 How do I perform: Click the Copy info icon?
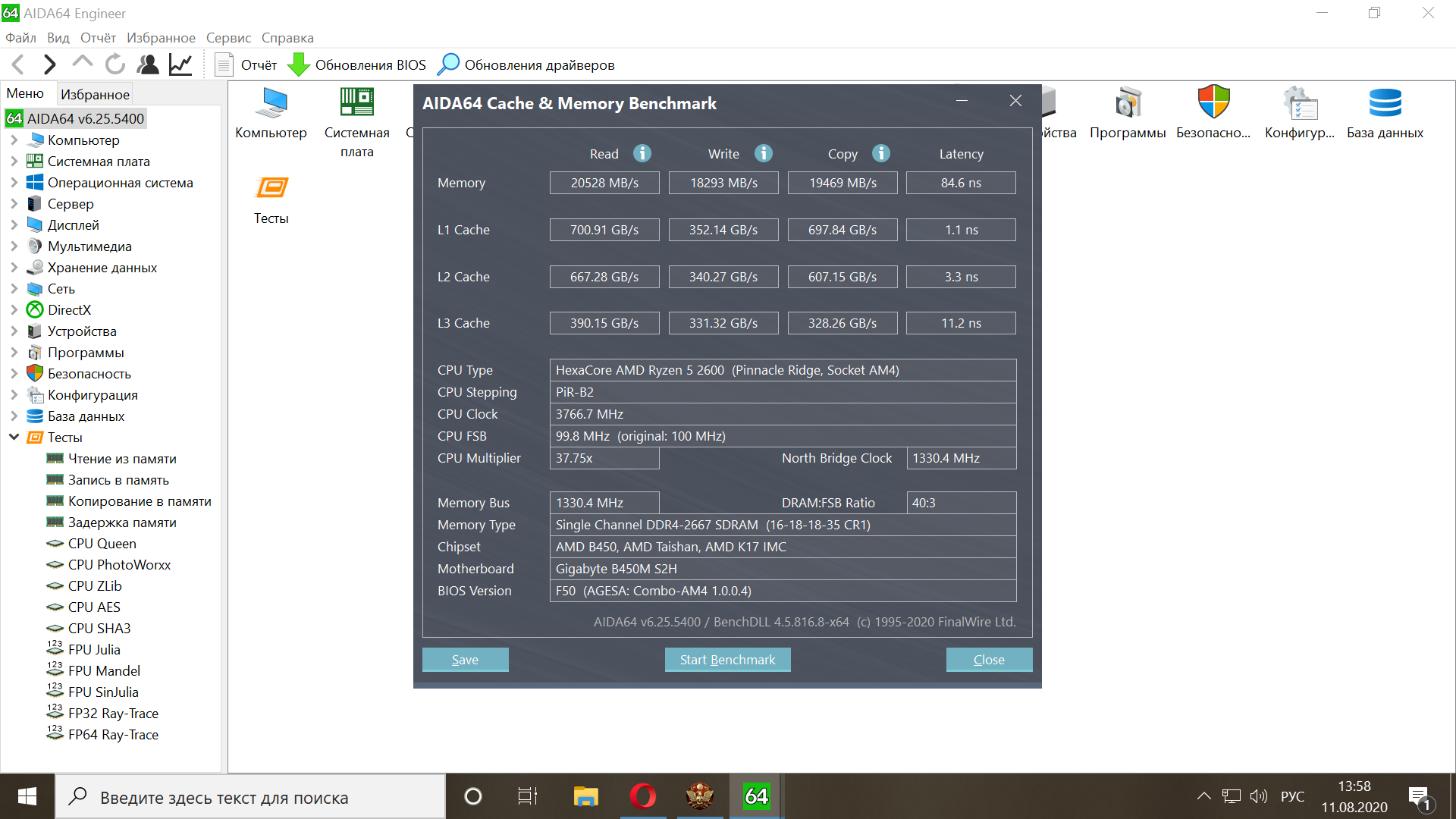click(x=880, y=153)
